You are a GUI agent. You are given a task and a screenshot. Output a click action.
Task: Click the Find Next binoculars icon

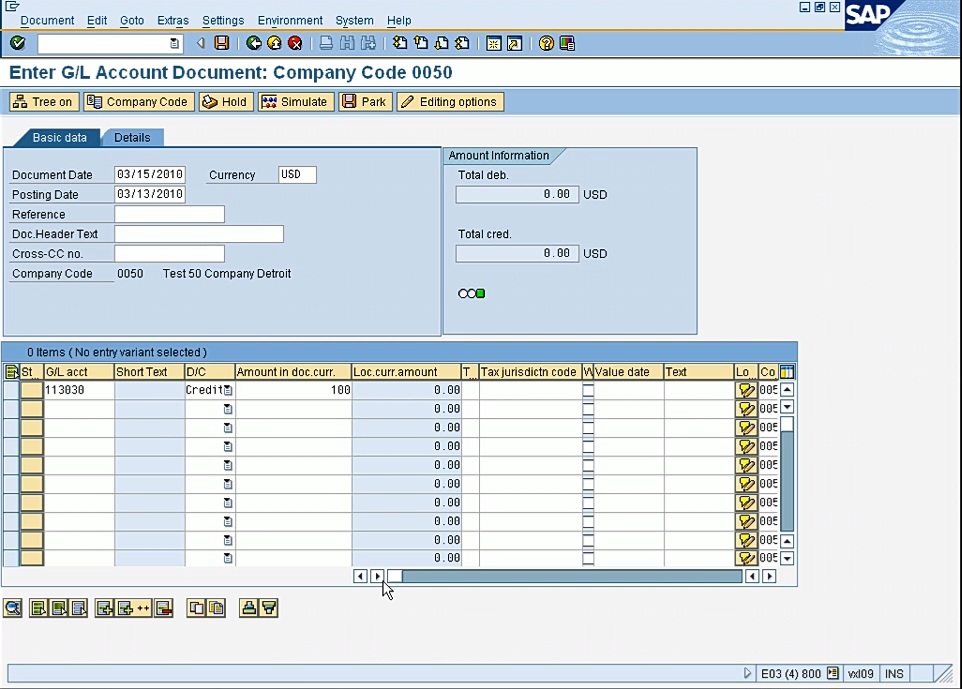point(368,43)
